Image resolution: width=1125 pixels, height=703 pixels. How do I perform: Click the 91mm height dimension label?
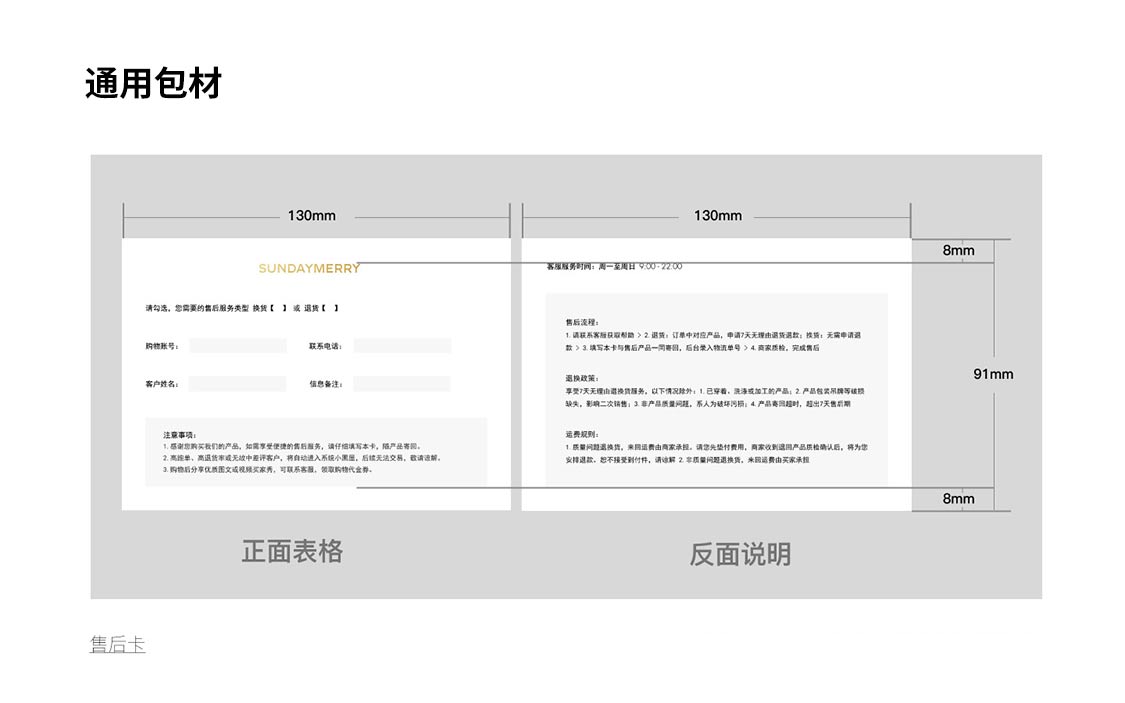click(x=992, y=374)
